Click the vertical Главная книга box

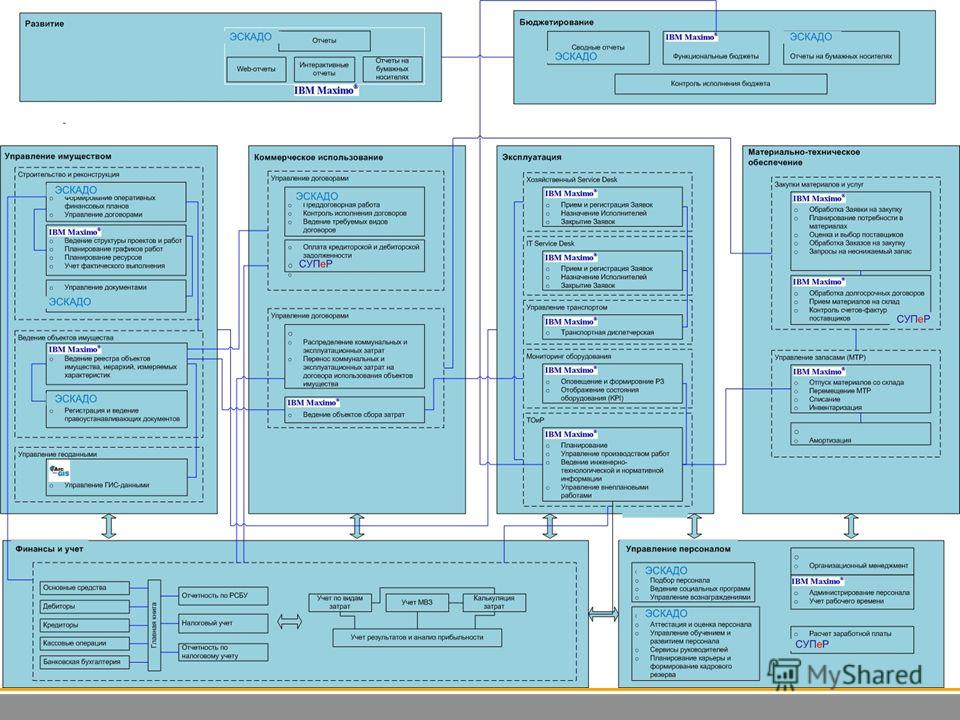[x=154, y=625]
